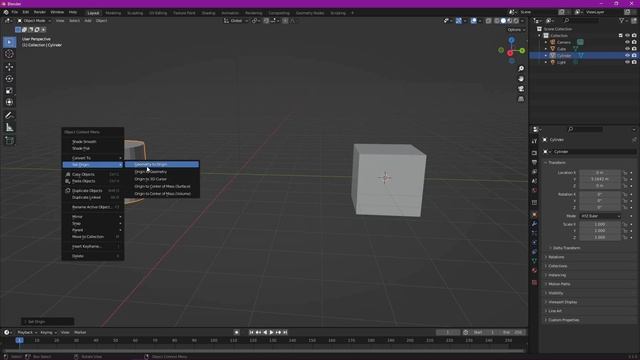The width and height of the screenshot is (640, 360).
Task: Toggle camera view with camera gizmo
Action: [x=521, y=89]
